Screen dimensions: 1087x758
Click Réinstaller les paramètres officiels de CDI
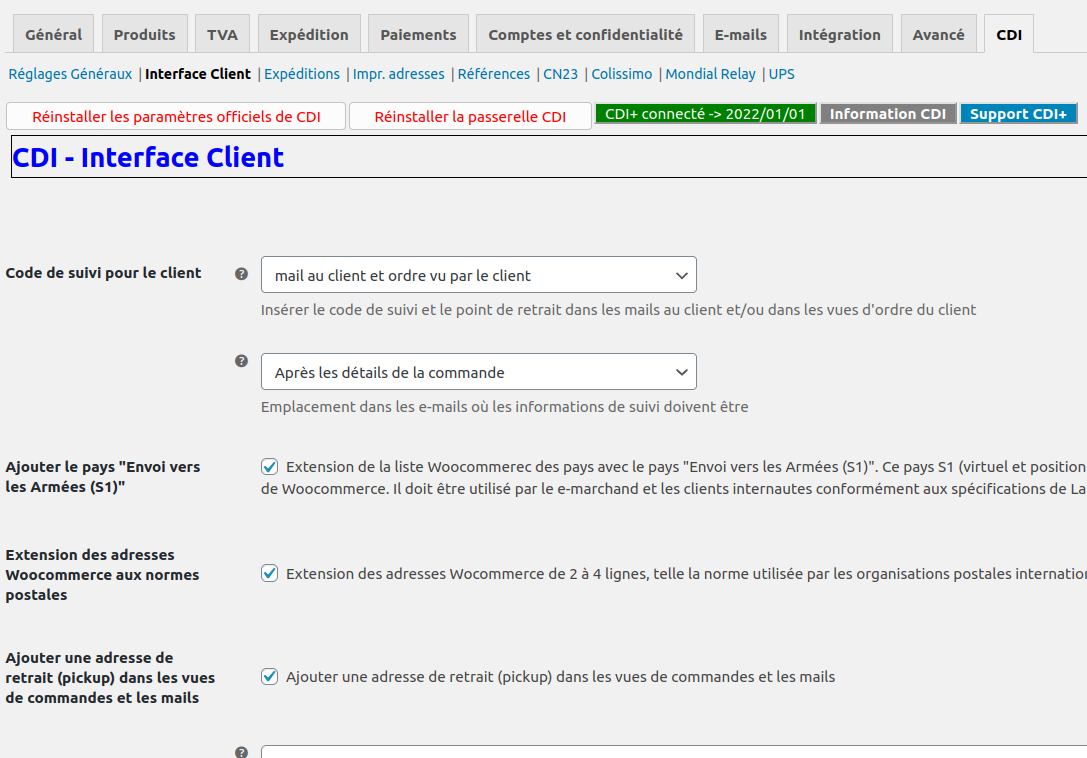coord(176,117)
